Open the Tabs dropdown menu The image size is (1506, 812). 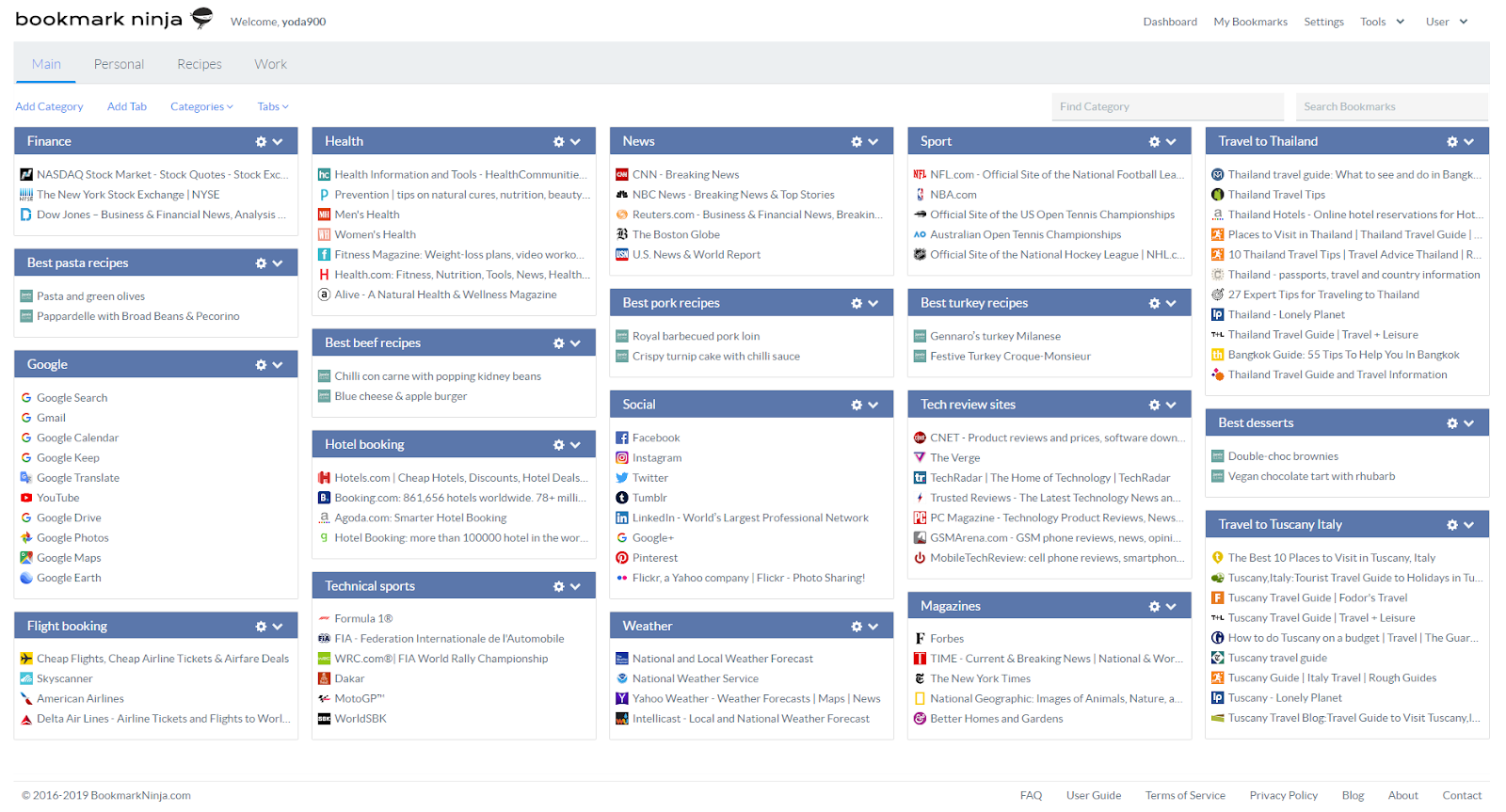click(x=273, y=107)
